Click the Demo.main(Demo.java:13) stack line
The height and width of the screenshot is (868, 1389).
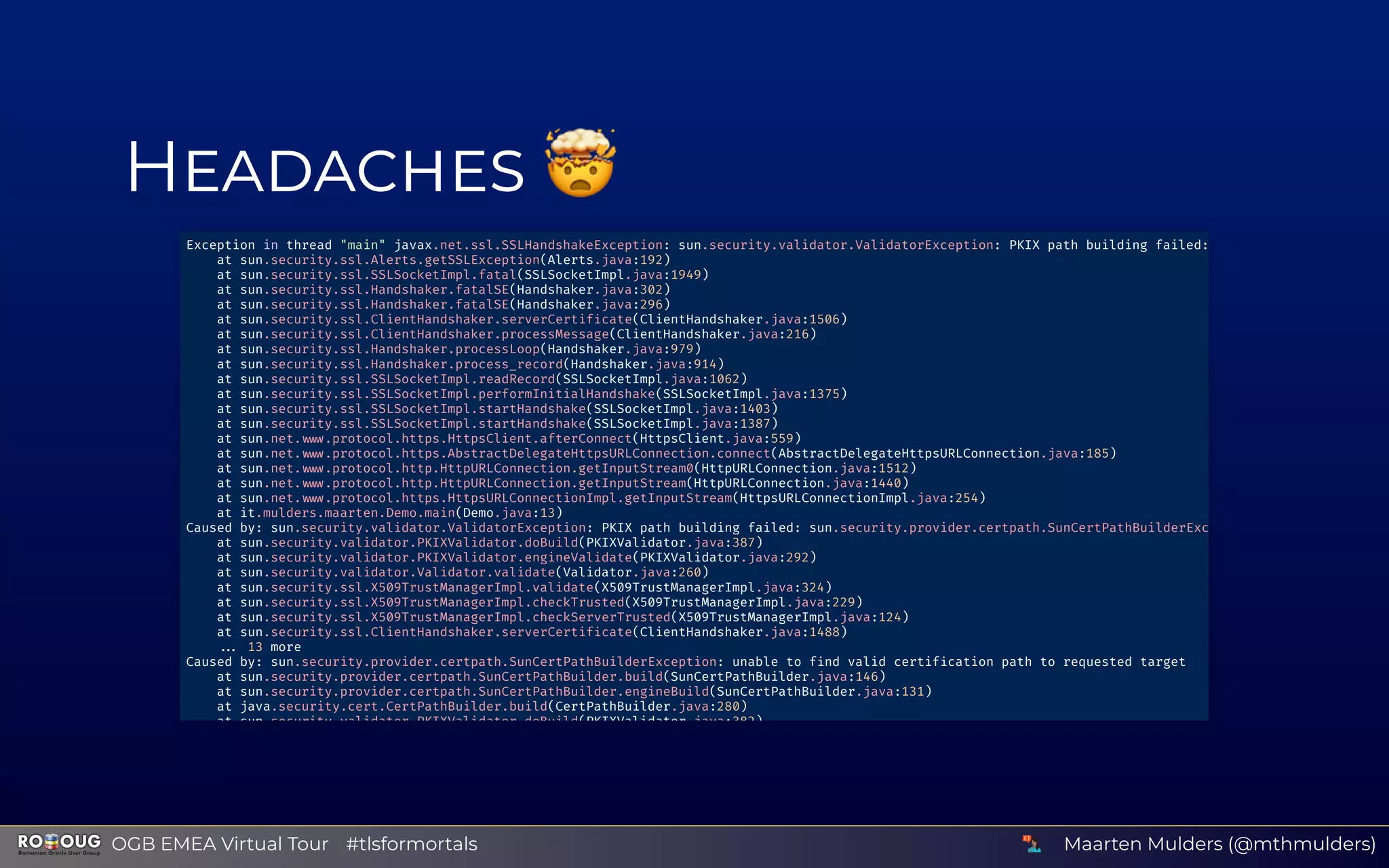(x=390, y=513)
